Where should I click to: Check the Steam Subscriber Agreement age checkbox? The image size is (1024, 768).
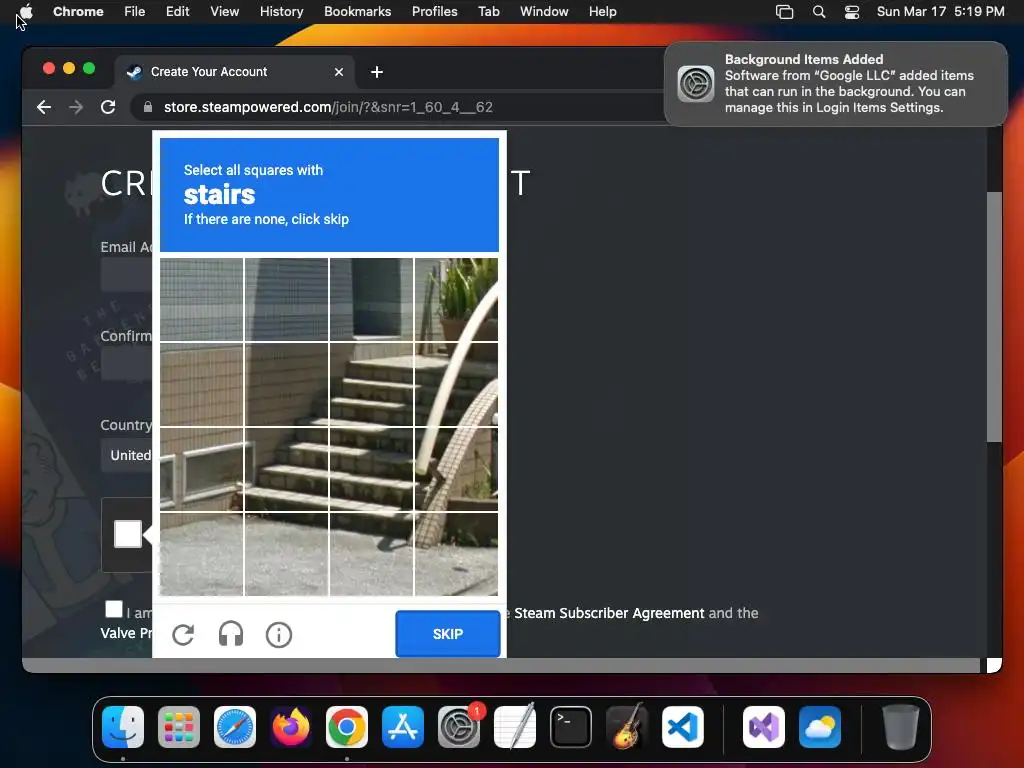[x=114, y=609]
